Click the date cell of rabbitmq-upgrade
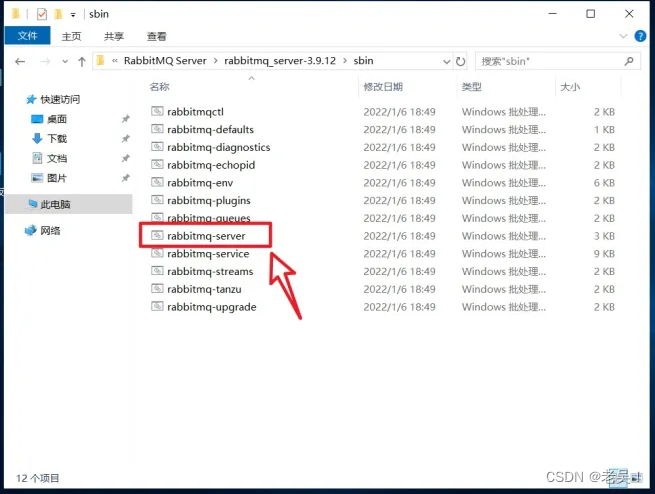This screenshot has height=494, width=655. (x=399, y=307)
